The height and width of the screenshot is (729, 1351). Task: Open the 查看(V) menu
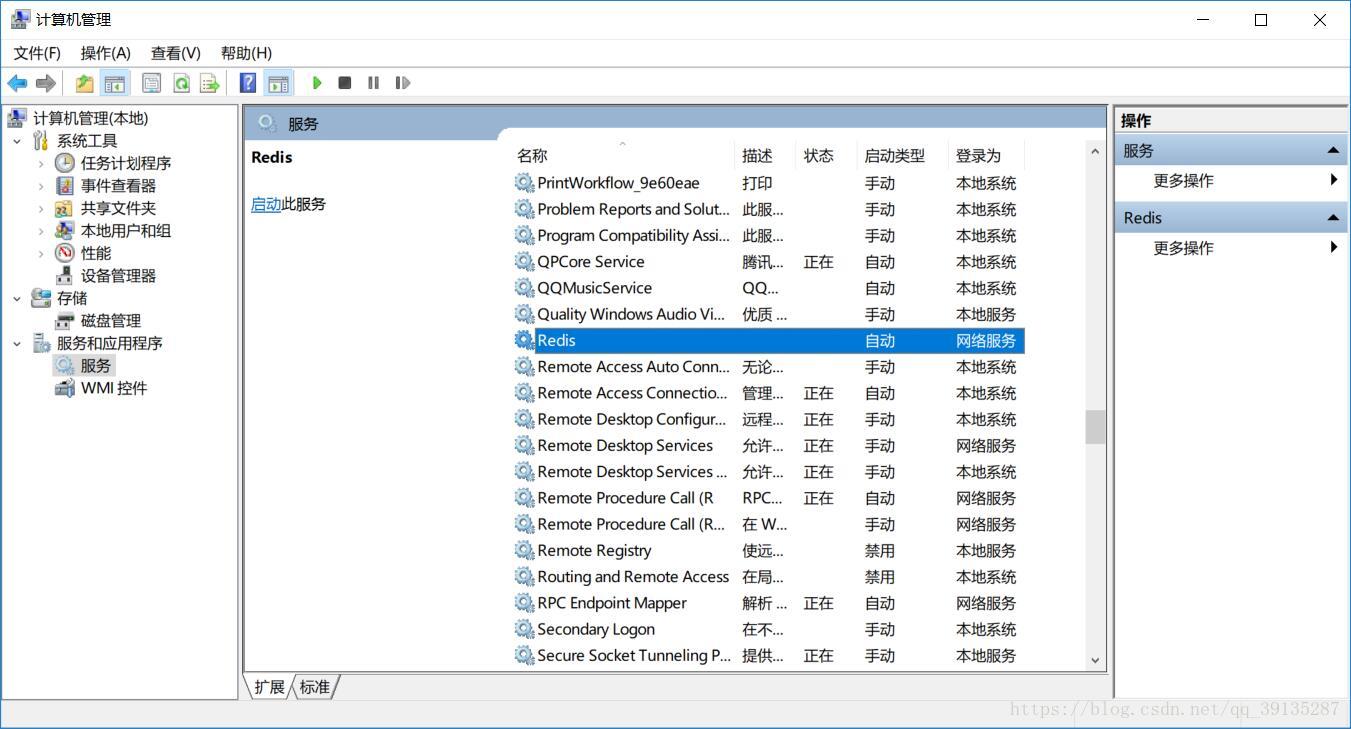[176, 53]
